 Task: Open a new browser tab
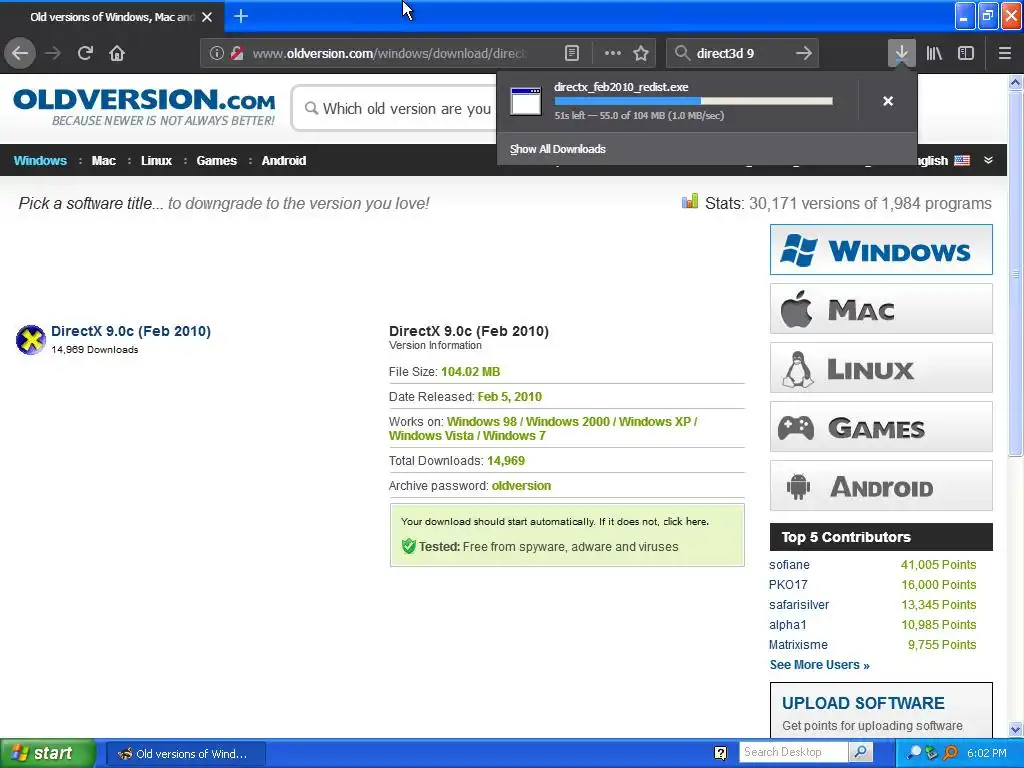tap(241, 16)
